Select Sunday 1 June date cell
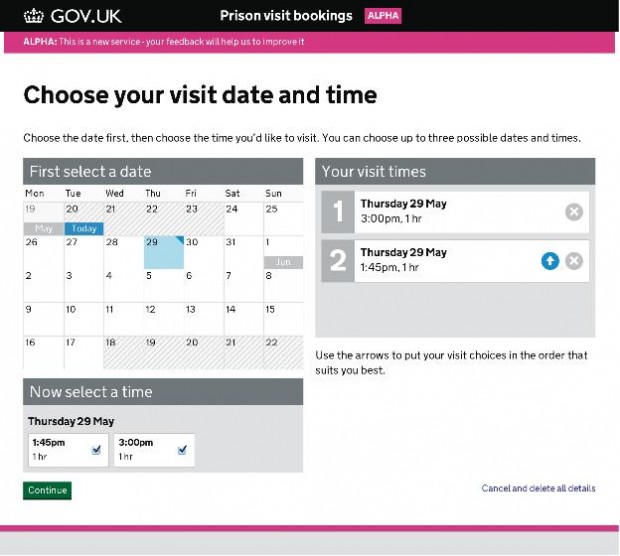This screenshot has height=556, width=620. pyautogui.click(x=284, y=252)
